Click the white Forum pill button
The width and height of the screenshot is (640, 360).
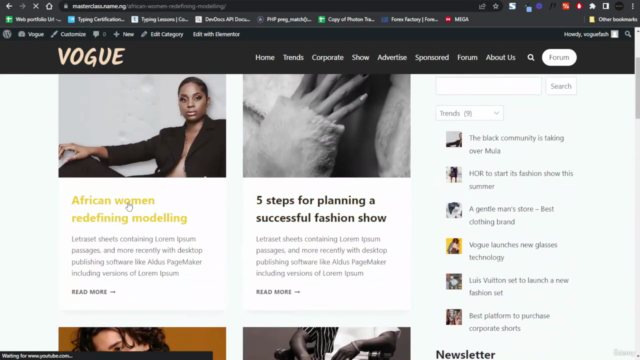point(559,58)
